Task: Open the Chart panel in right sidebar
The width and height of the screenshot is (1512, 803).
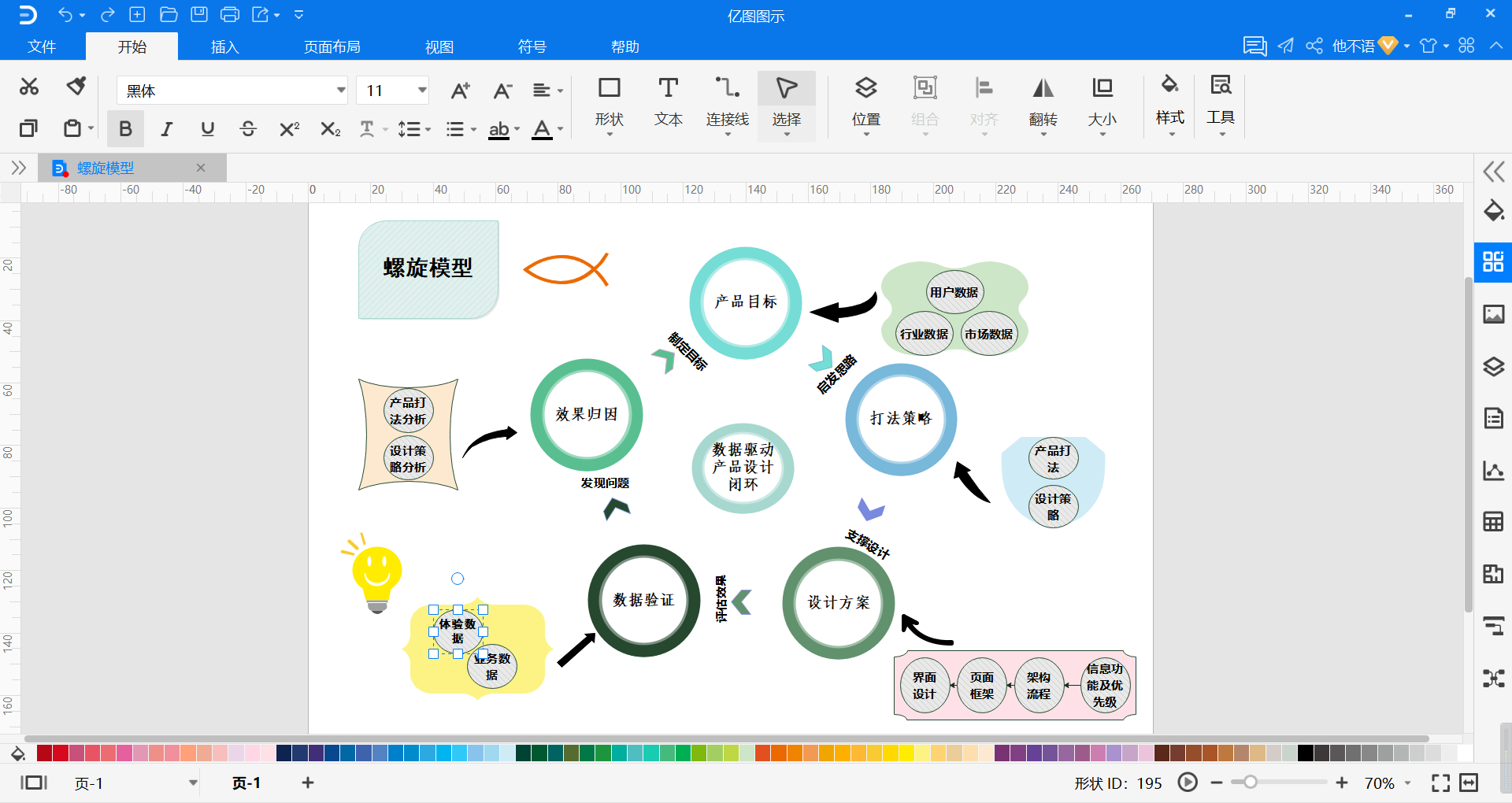Action: pyautogui.click(x=1493, y=470)
